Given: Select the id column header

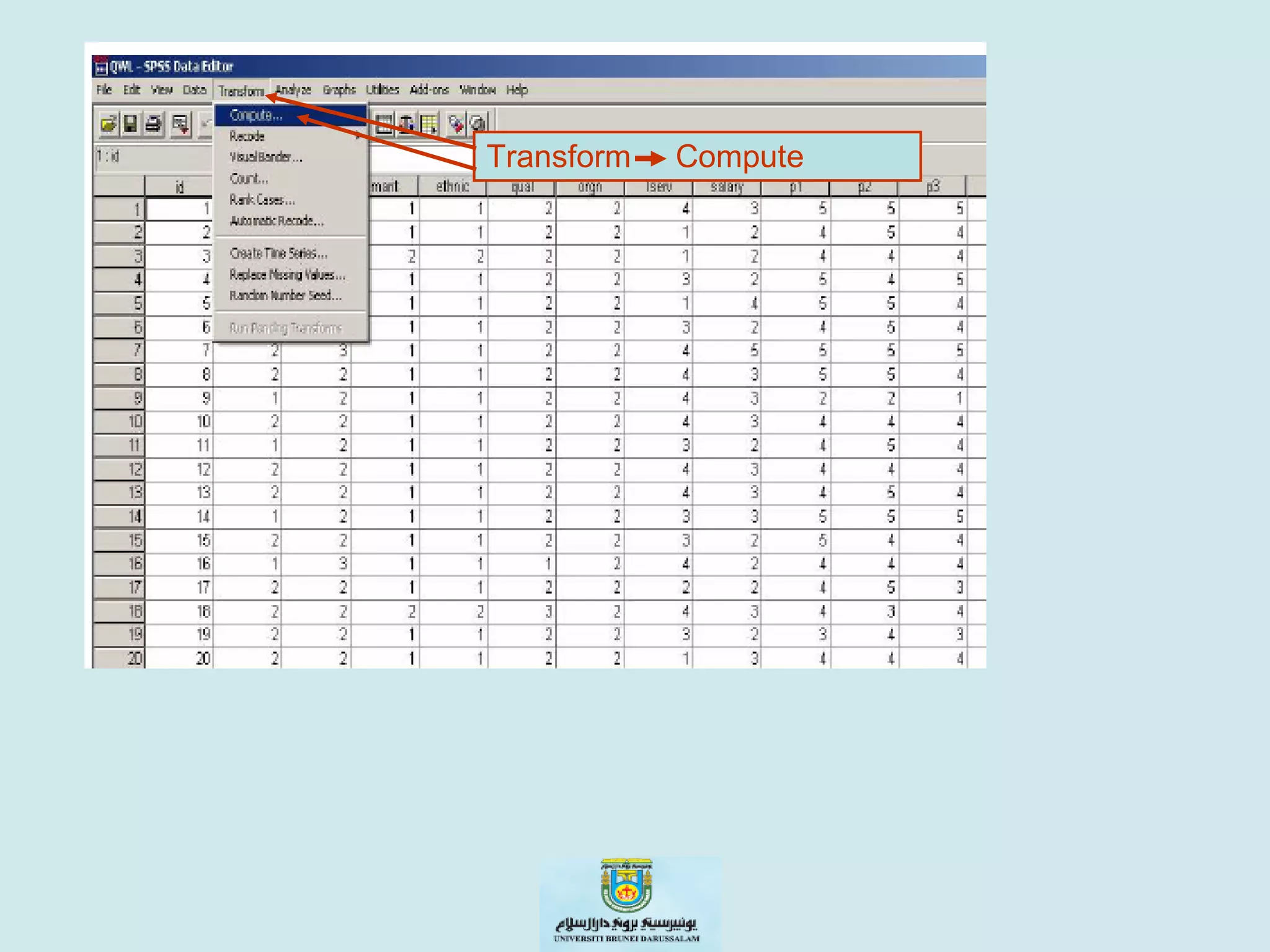Looking at the screenshot, I should (179, 187).
